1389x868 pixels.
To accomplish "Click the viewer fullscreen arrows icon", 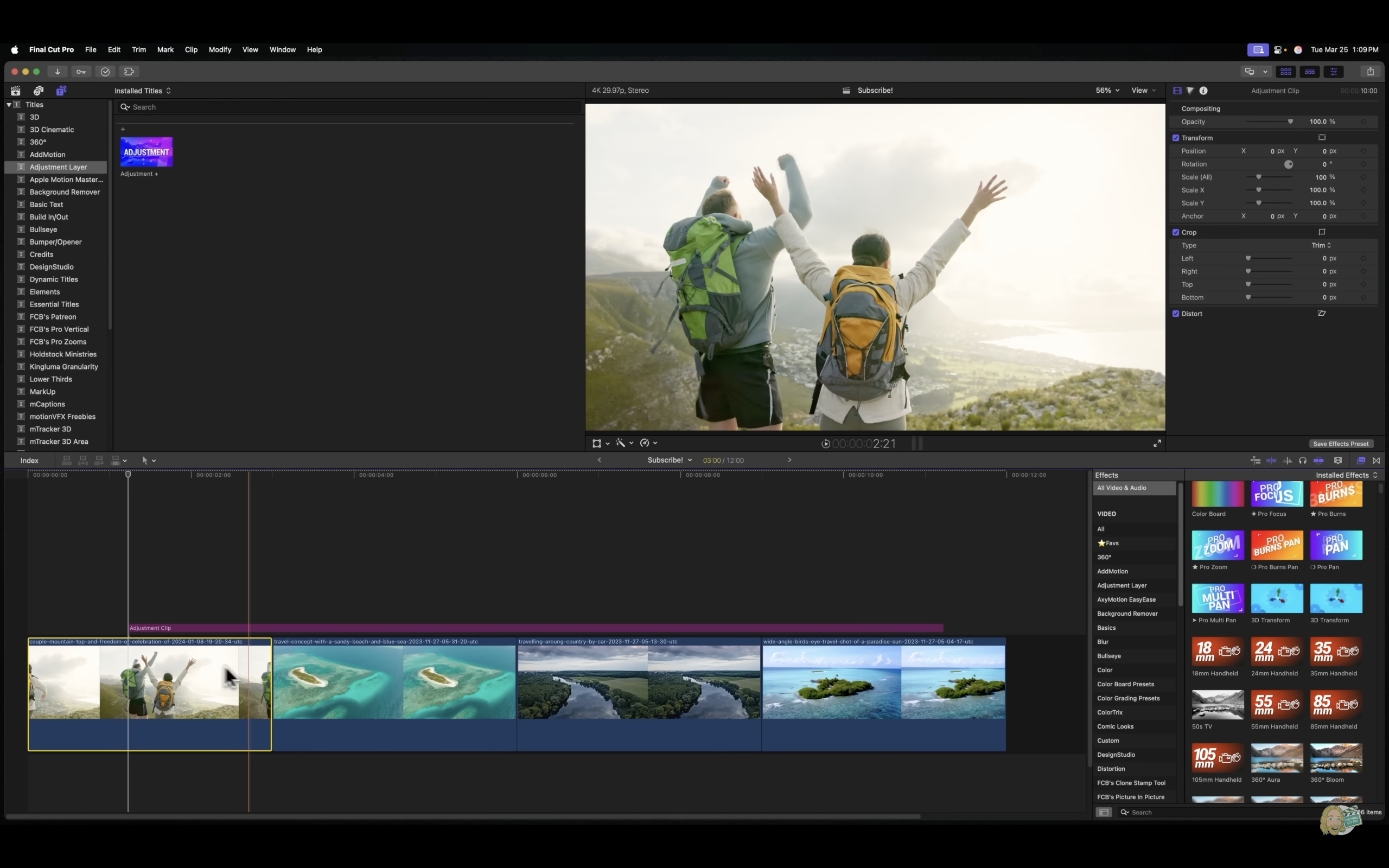I will [1157, 443].
